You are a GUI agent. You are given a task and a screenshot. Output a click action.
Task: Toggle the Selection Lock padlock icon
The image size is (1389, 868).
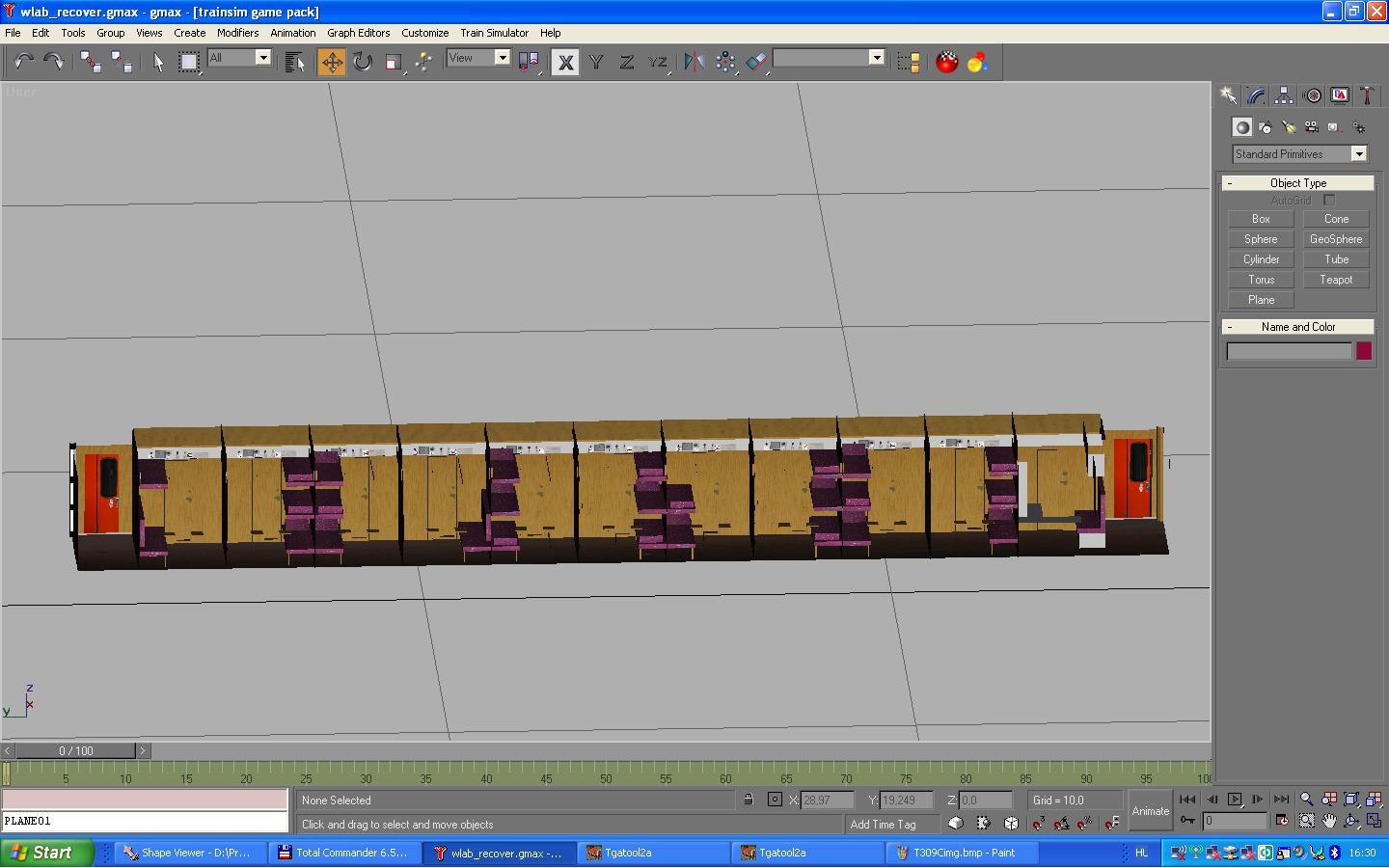click(x=748, y=800)
